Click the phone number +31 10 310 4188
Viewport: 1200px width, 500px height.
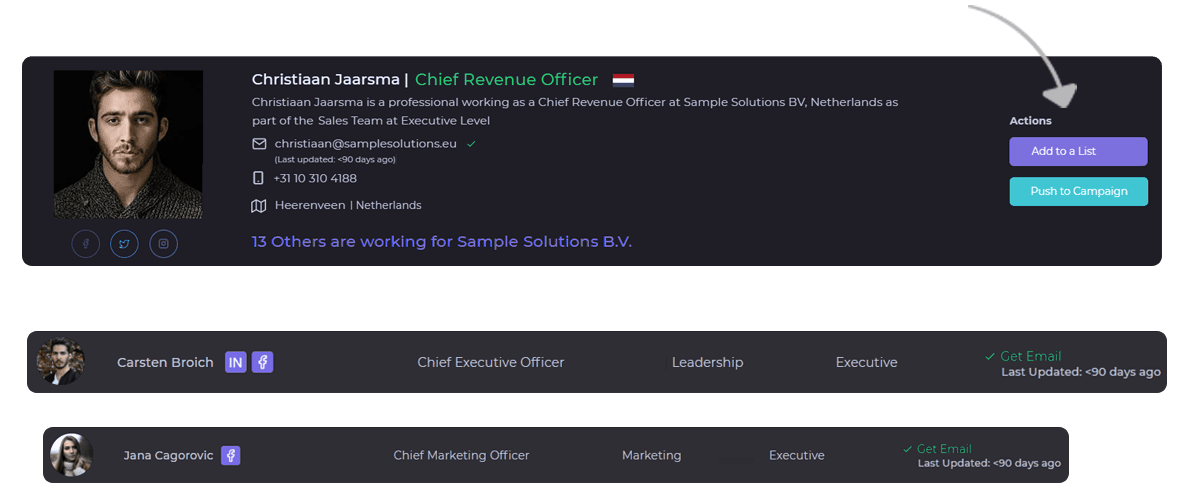coord(315,178)
